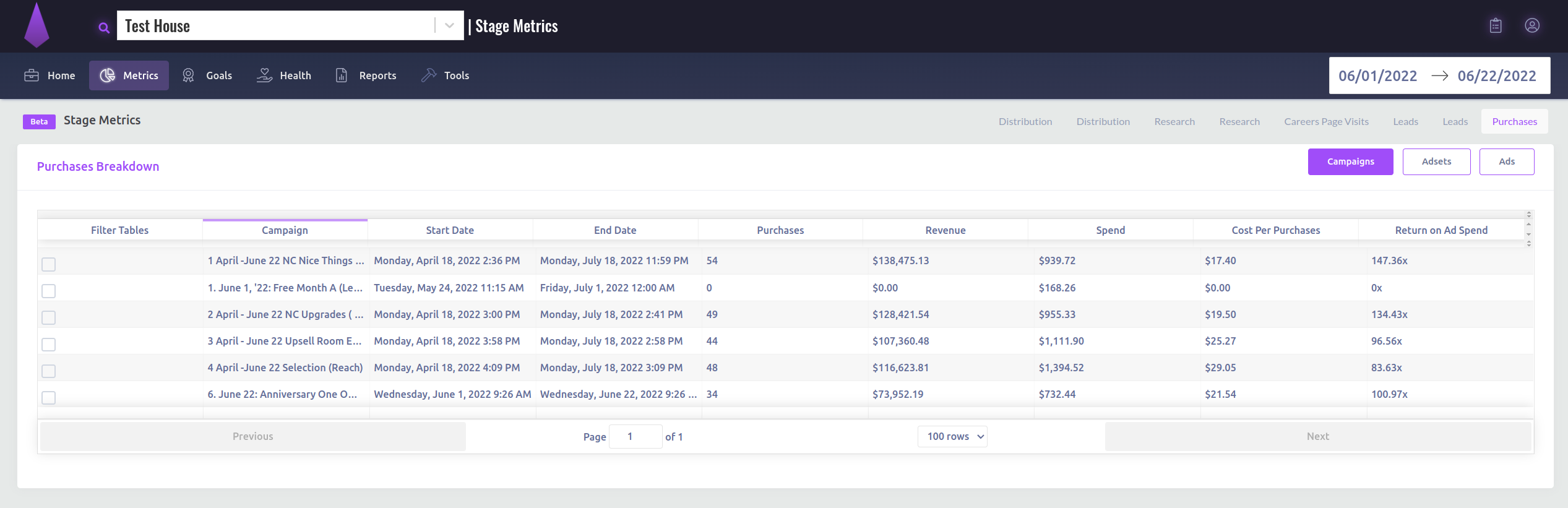Viewport: 1568px width, 508px height.
Task: Select the Free Month A campaign checkbox
Action: pyautogui.click(x=48, y=291)
